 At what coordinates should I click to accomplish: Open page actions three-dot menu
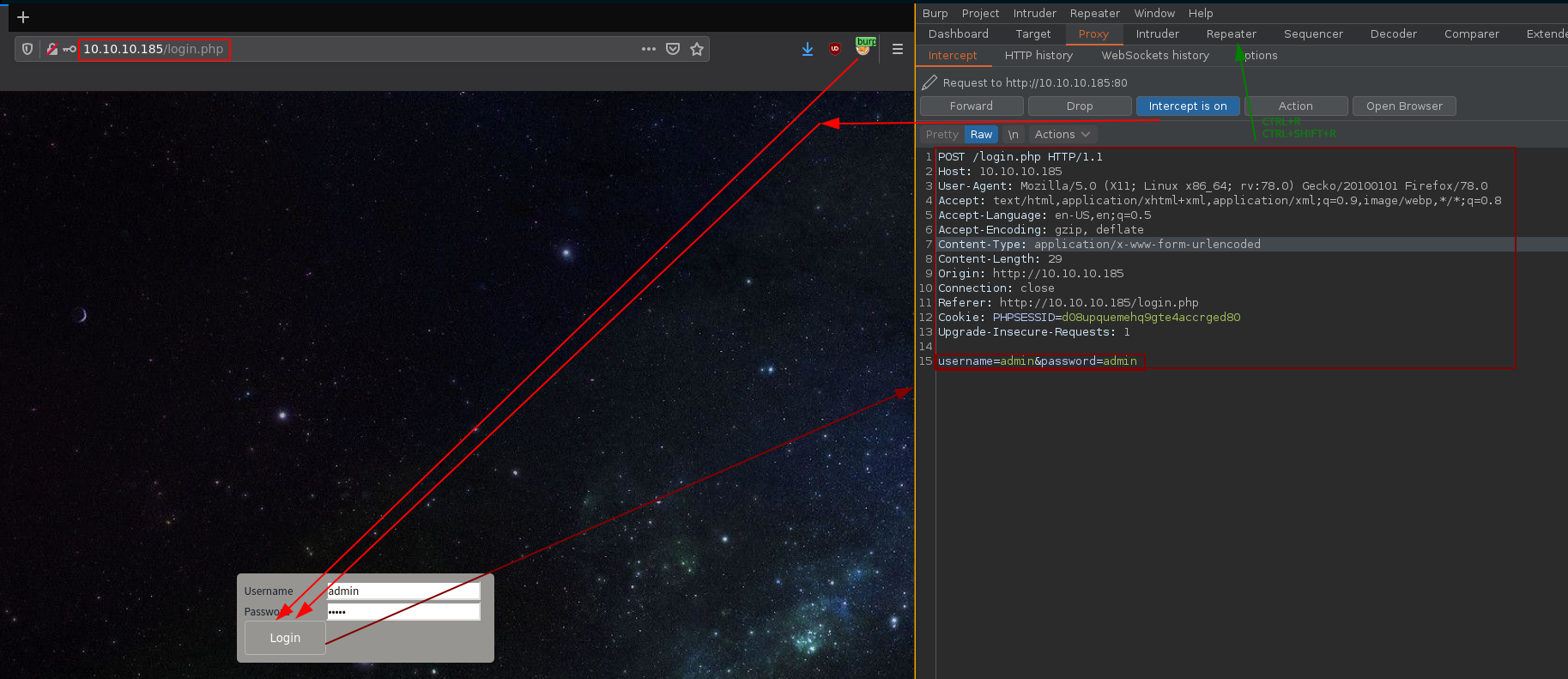(x=649, y=49)
